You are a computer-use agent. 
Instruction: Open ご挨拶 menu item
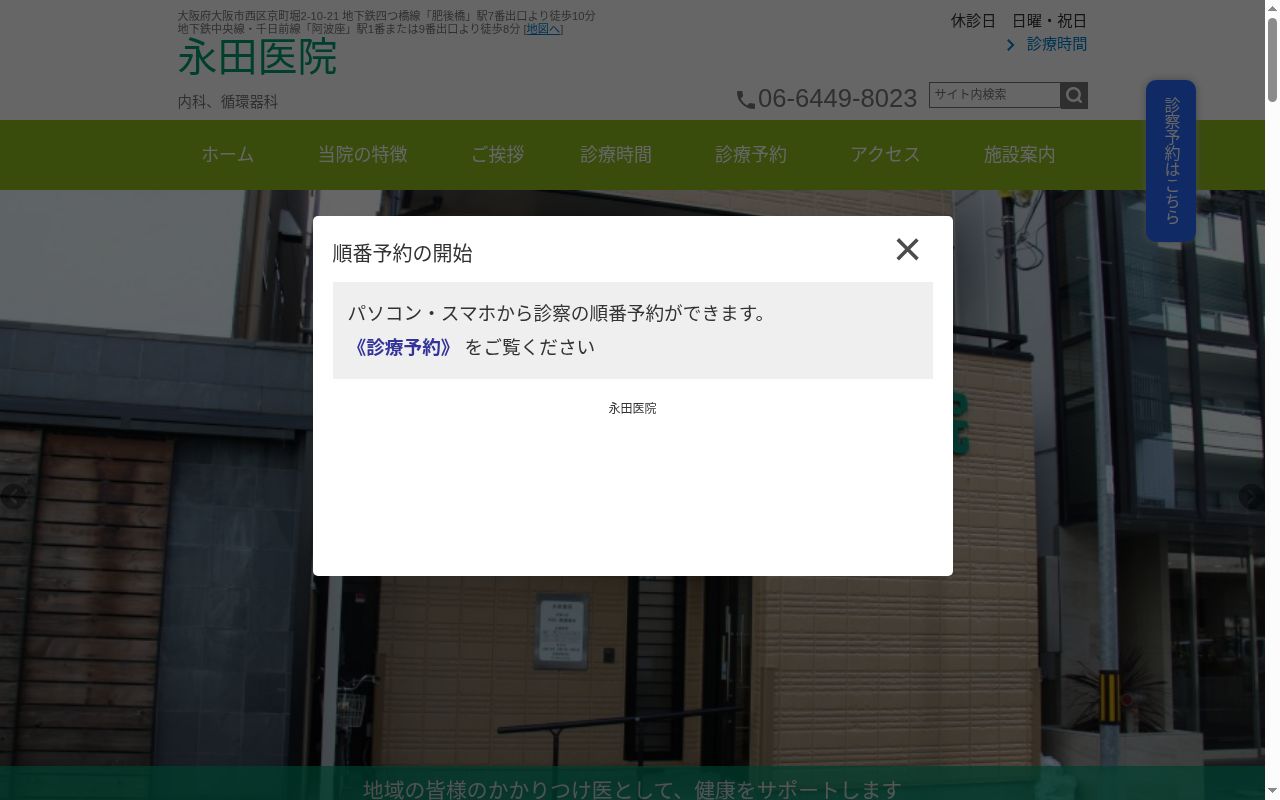tap(498, 155)
